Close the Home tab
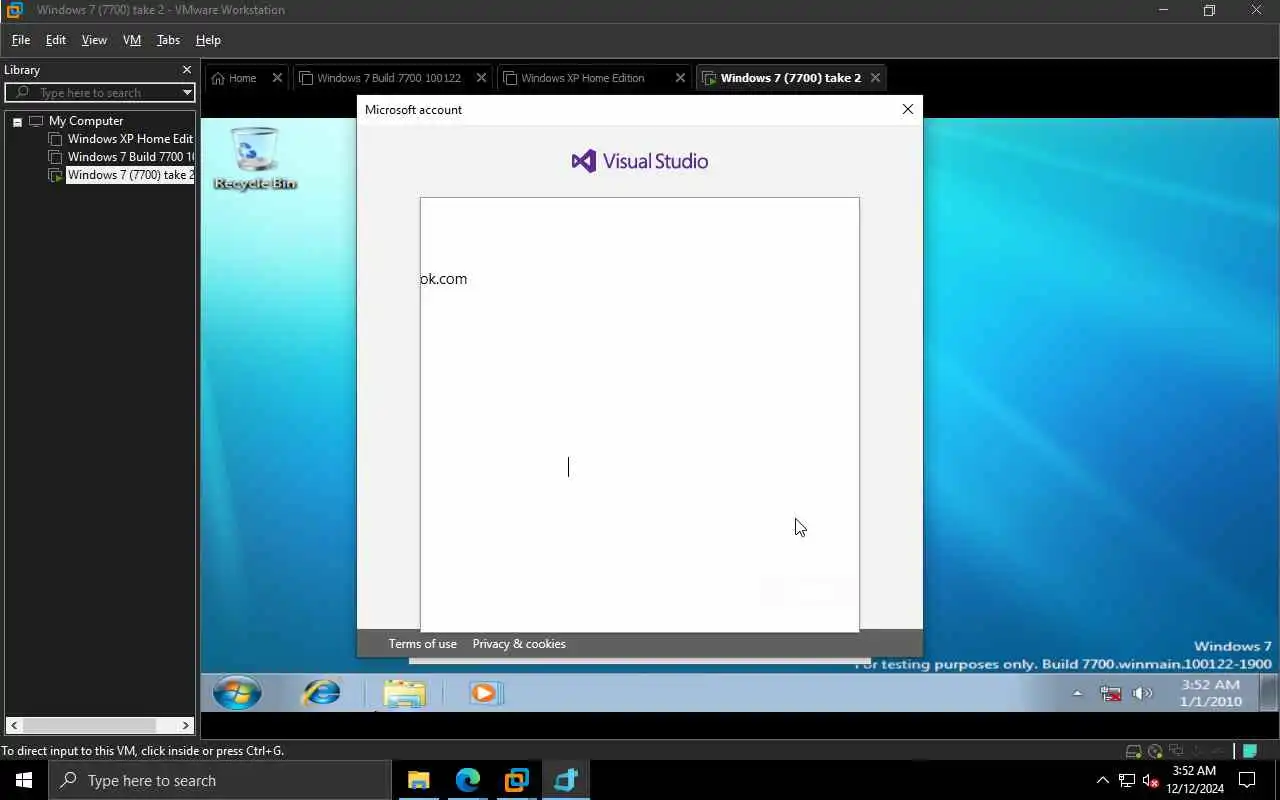The height and width of the screenshot is (800, 1280). coord(277,78)
